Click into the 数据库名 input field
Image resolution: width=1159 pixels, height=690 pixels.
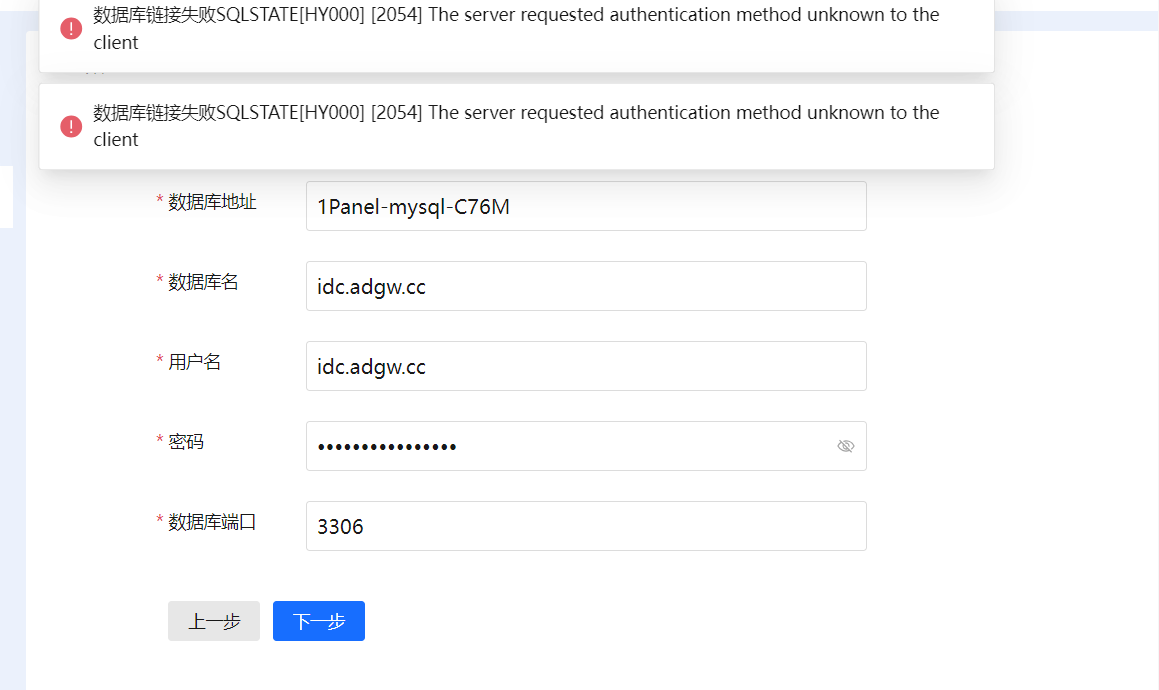click(x=586, y=286)
